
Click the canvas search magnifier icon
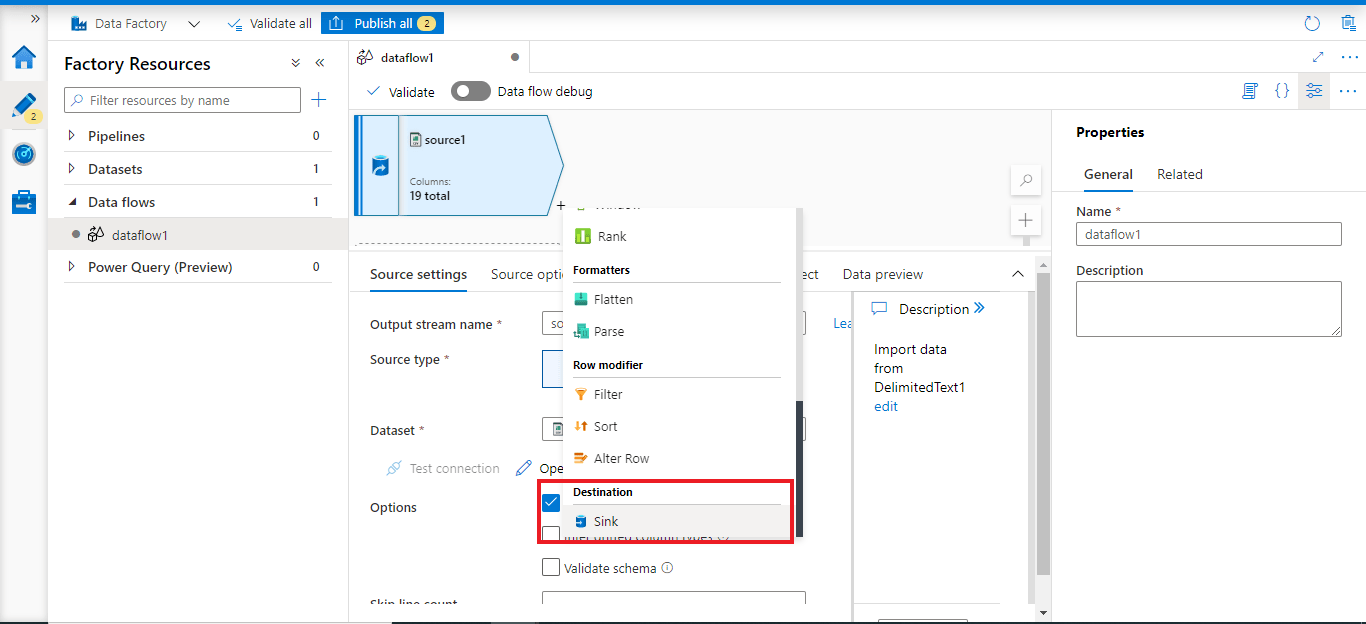pyautogui.click(x=1025, y=181)
